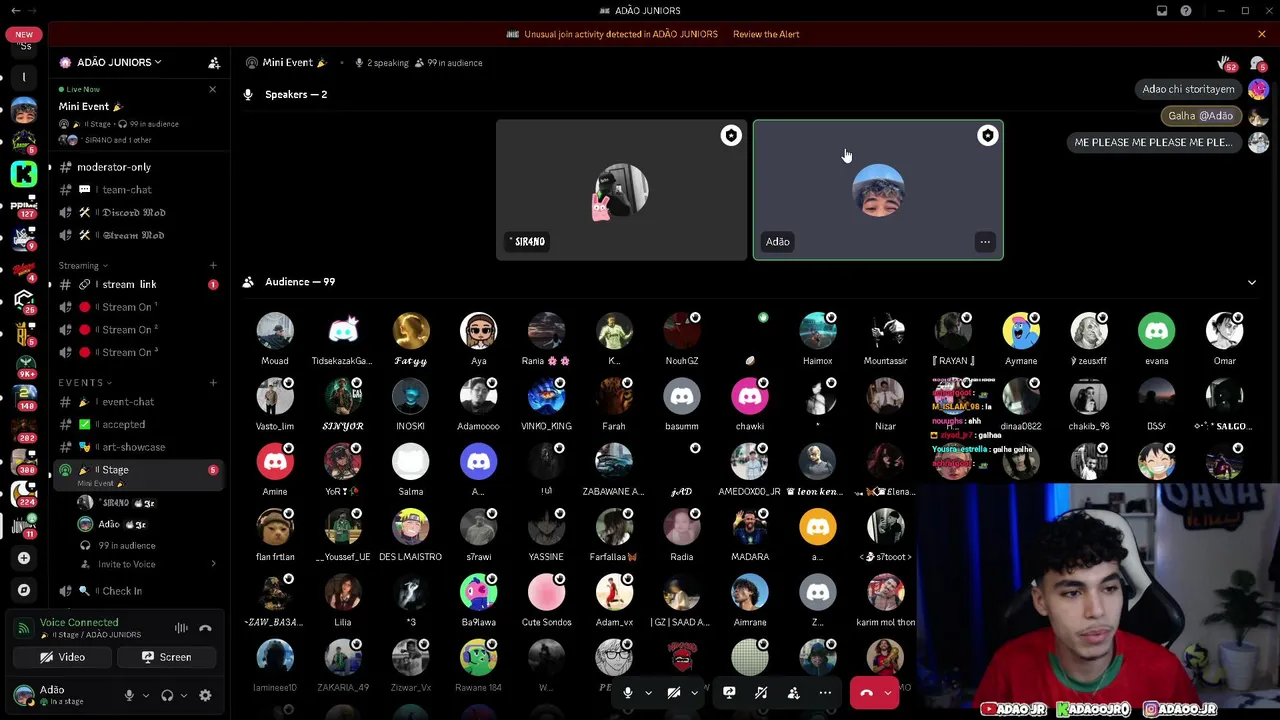This screenshot has width=1280, height=720.
Task: Join the Stream On 1 voice channel
Action: 138,307
